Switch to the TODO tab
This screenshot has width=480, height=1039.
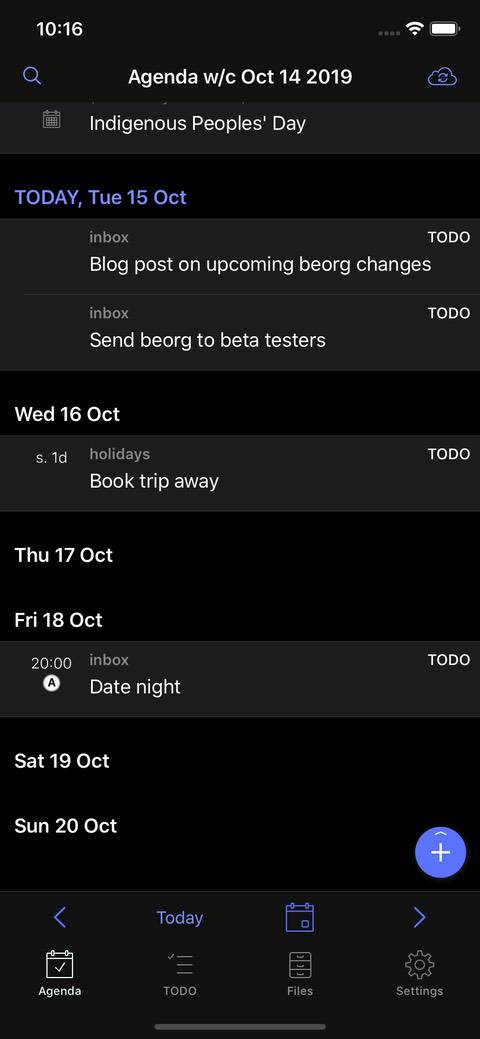tap(180, 973)
